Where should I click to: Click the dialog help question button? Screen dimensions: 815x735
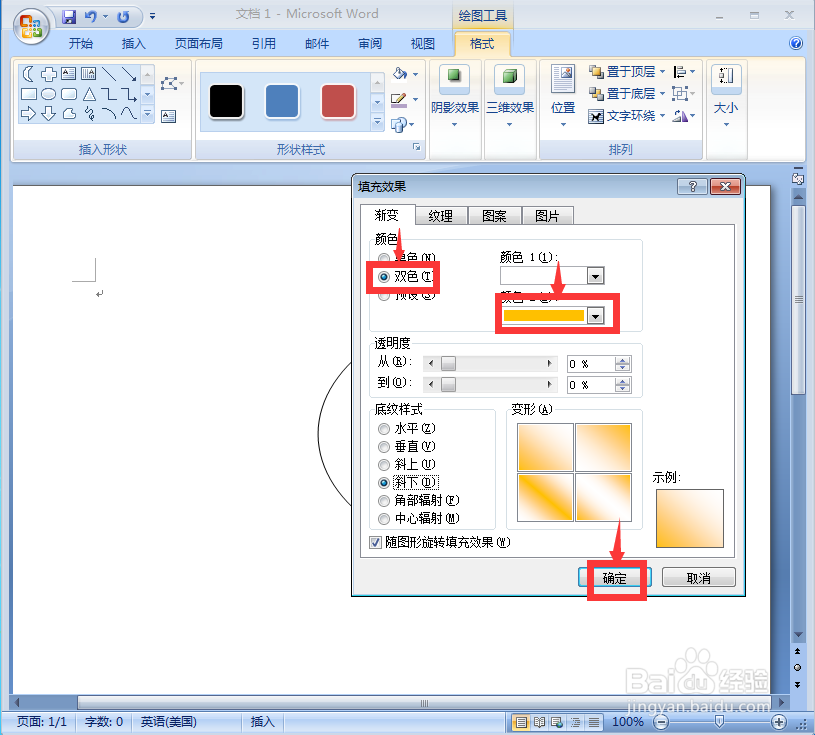[692, 187]
